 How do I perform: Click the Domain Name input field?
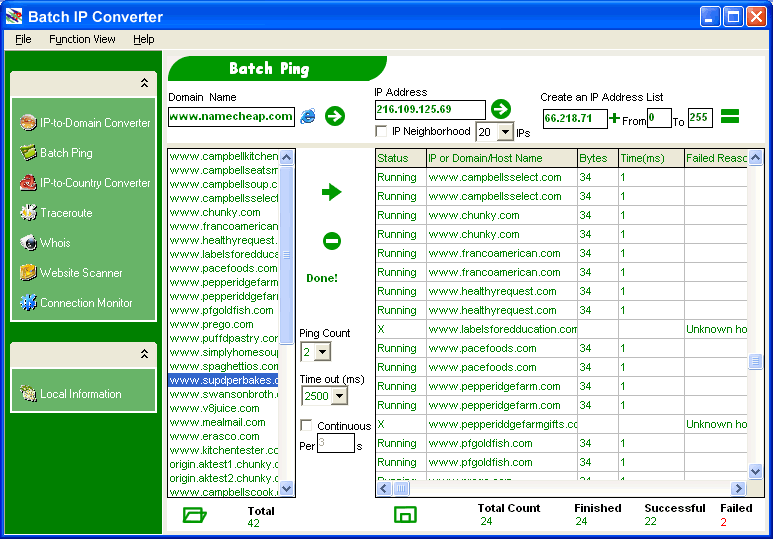pos(231,117)
